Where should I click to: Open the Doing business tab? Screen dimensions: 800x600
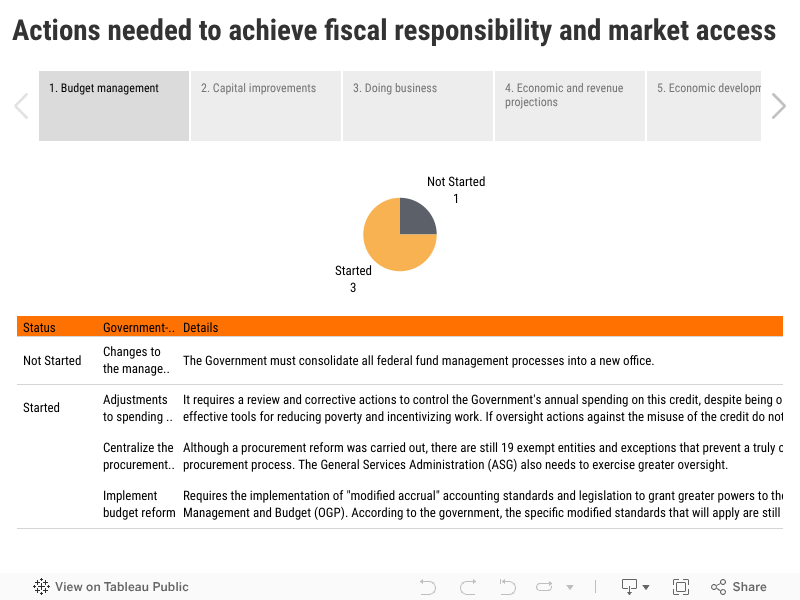[418, 105]
